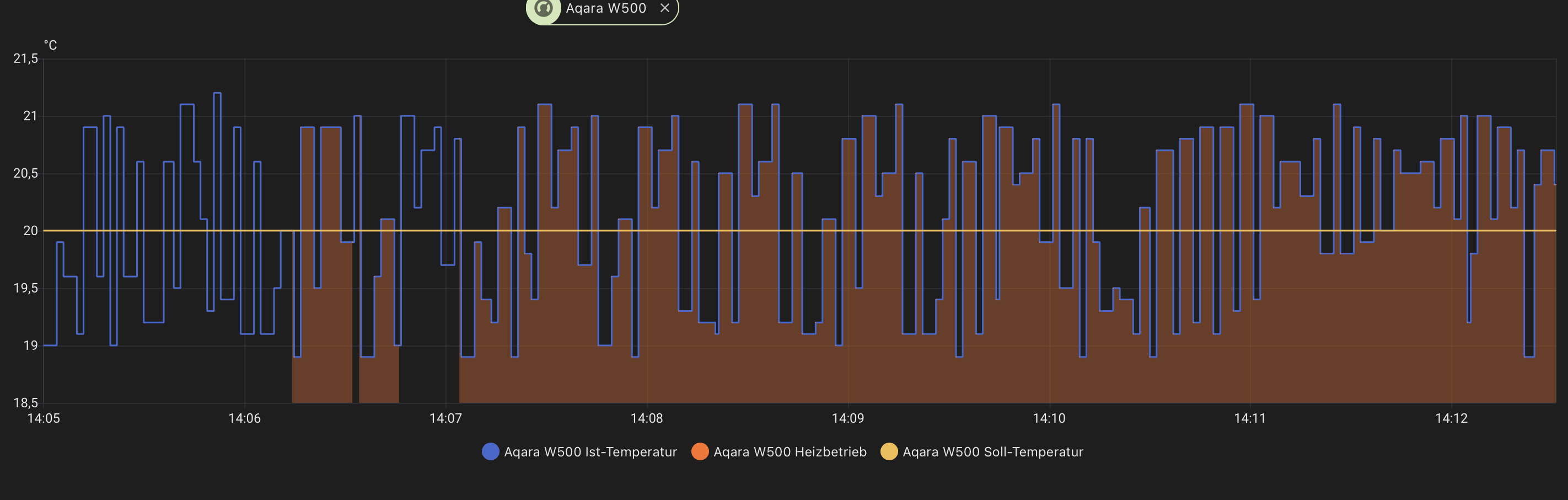
Task: Click the 19 temperature axis label
Action: [x=30, y=345]
